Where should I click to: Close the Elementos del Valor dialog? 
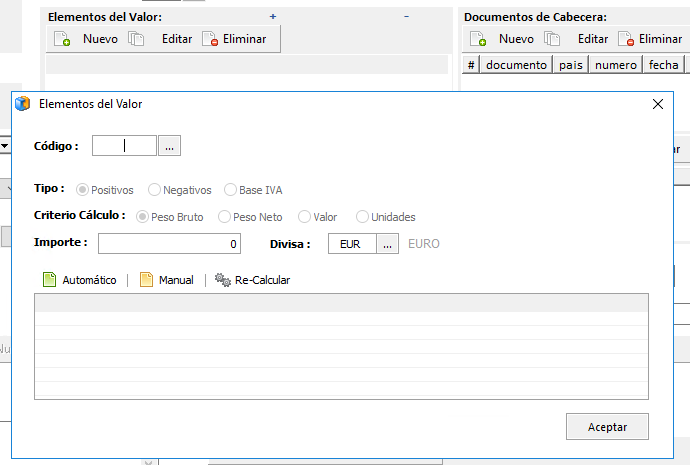(658, 104)
